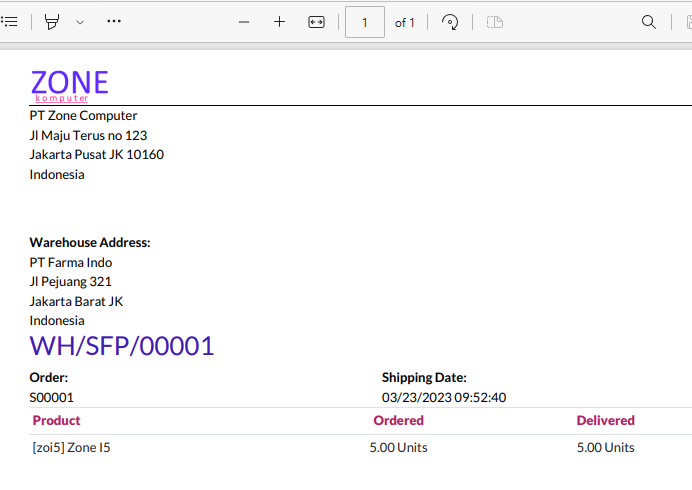692x490 pixels.
Task: Open the more tools ellipsis menu
Action: 114,21
